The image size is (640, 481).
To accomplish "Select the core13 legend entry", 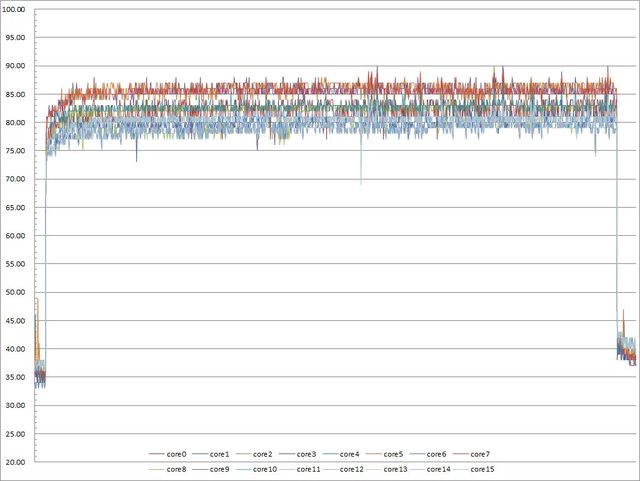I will [x=395, y=469].
